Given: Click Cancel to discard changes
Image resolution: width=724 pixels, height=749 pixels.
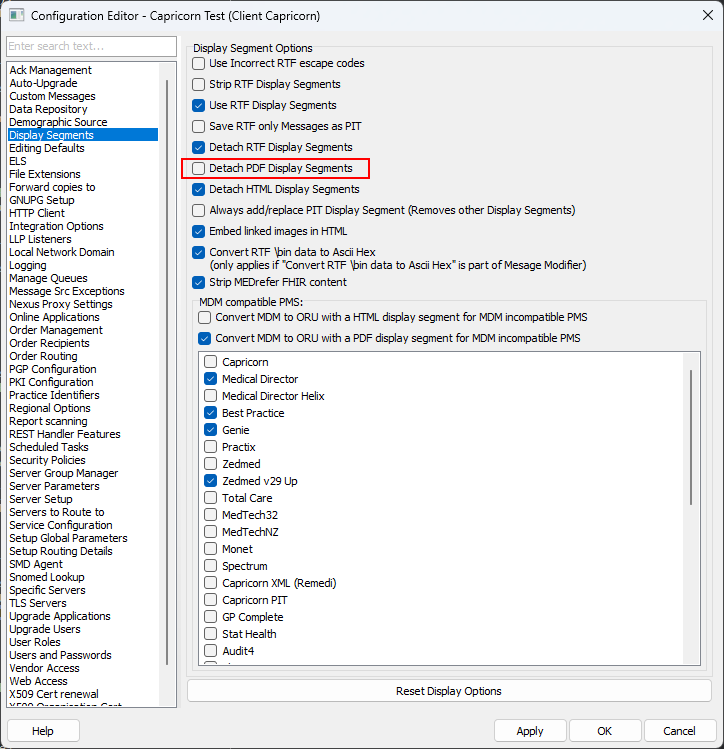Looking at the screenshot, I should coord(679,731).
